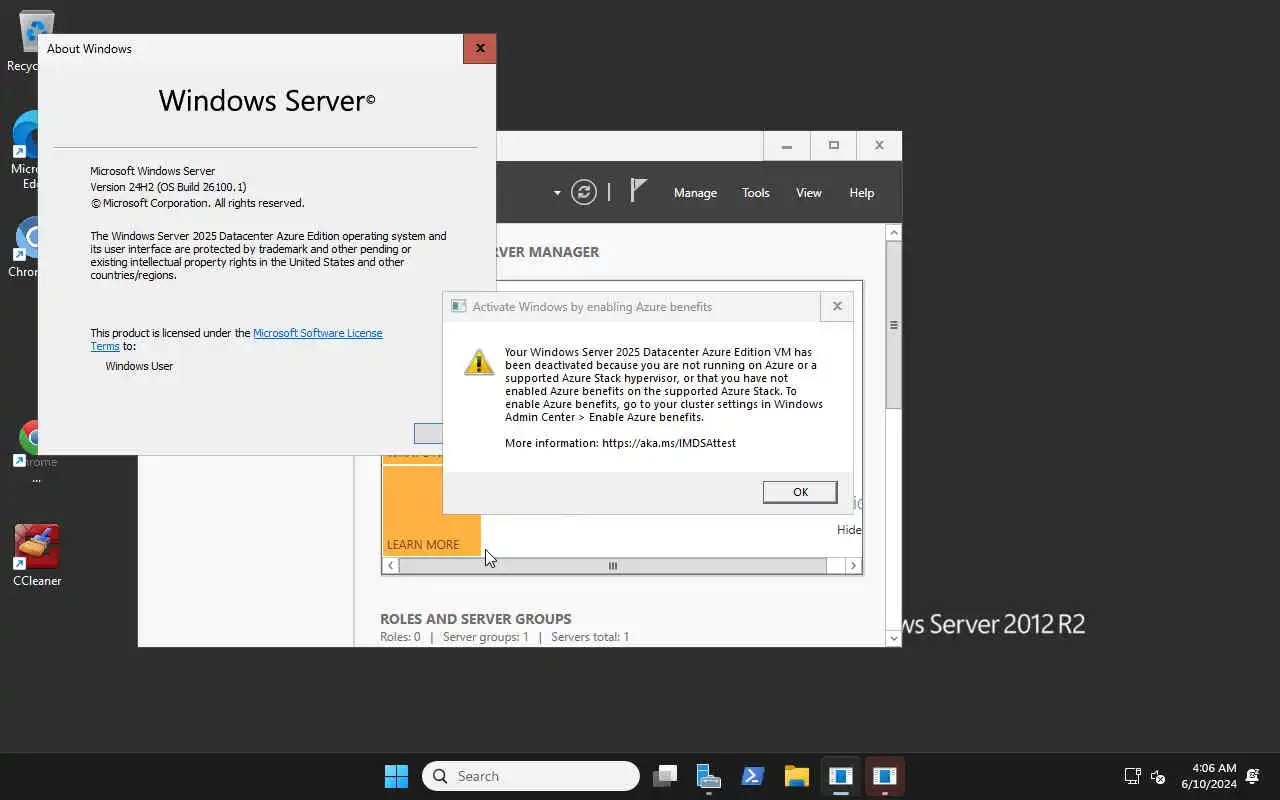The image size is (1280, 800).
Task: Click the partially hidden About Windows OK button
Action: click(428, 433)
